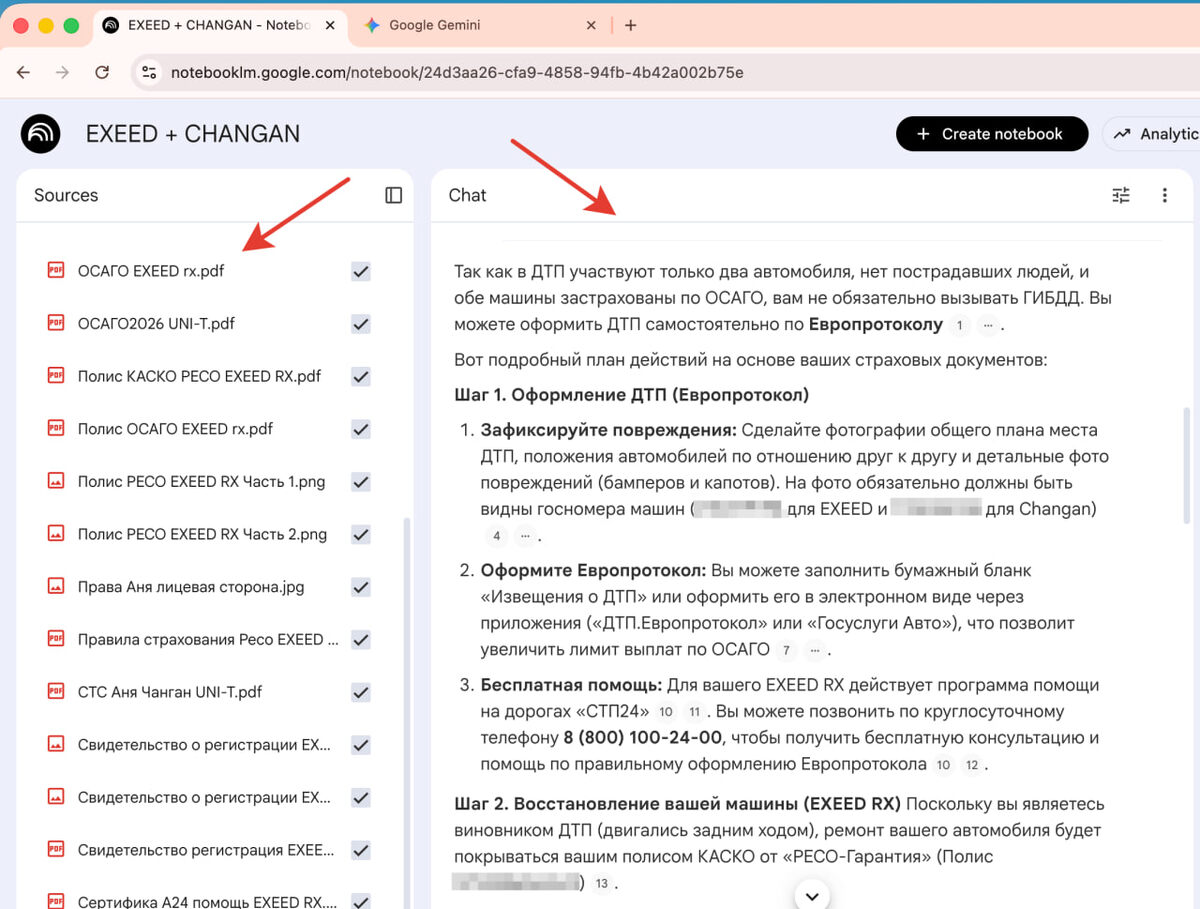Close the Google Gemini tab
Viewport: 1200px width, 909px height.
tap(591, 25)
